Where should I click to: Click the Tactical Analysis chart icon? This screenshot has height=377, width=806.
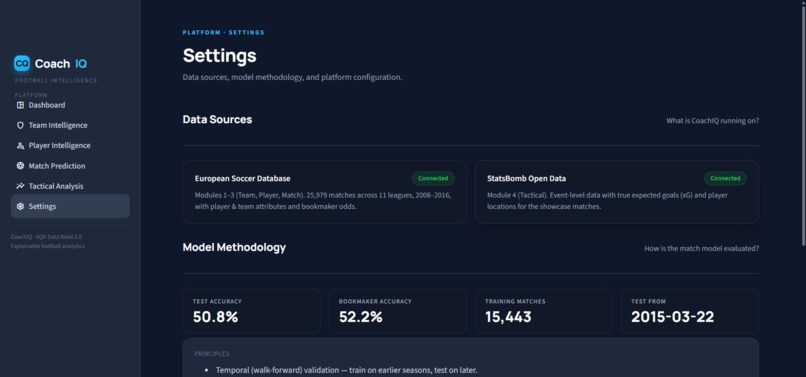21,186
